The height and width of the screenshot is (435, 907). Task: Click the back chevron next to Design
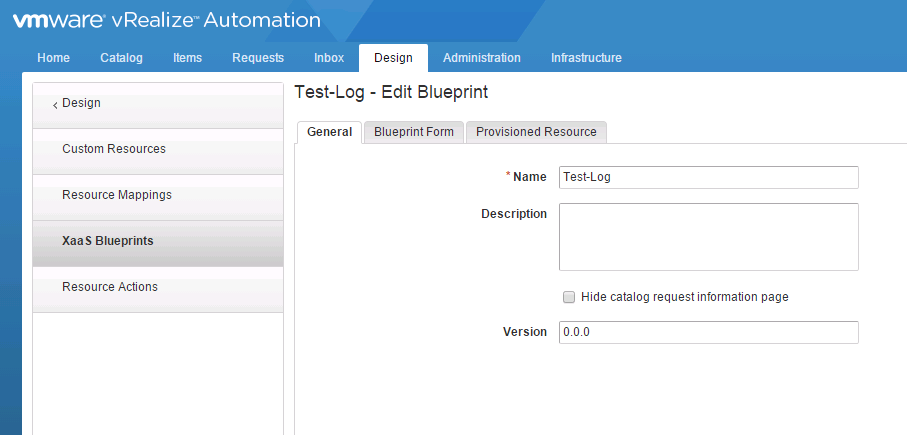pyautogui.click(x=55, y=105)
